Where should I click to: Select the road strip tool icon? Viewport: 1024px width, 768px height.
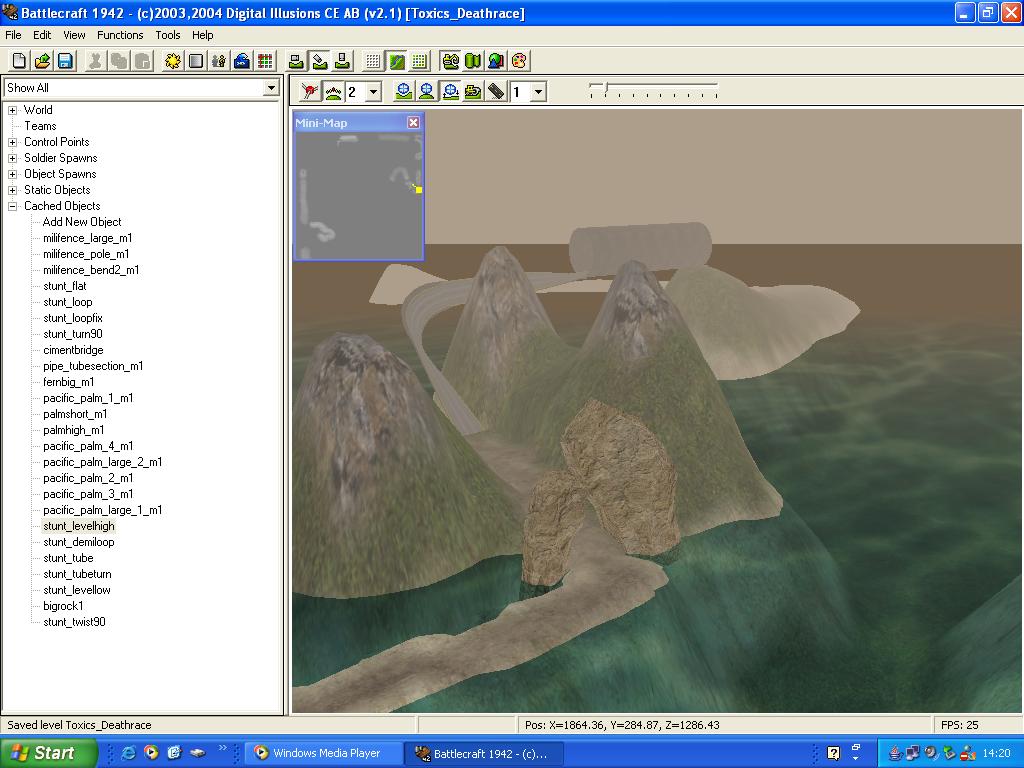point(496,91)
